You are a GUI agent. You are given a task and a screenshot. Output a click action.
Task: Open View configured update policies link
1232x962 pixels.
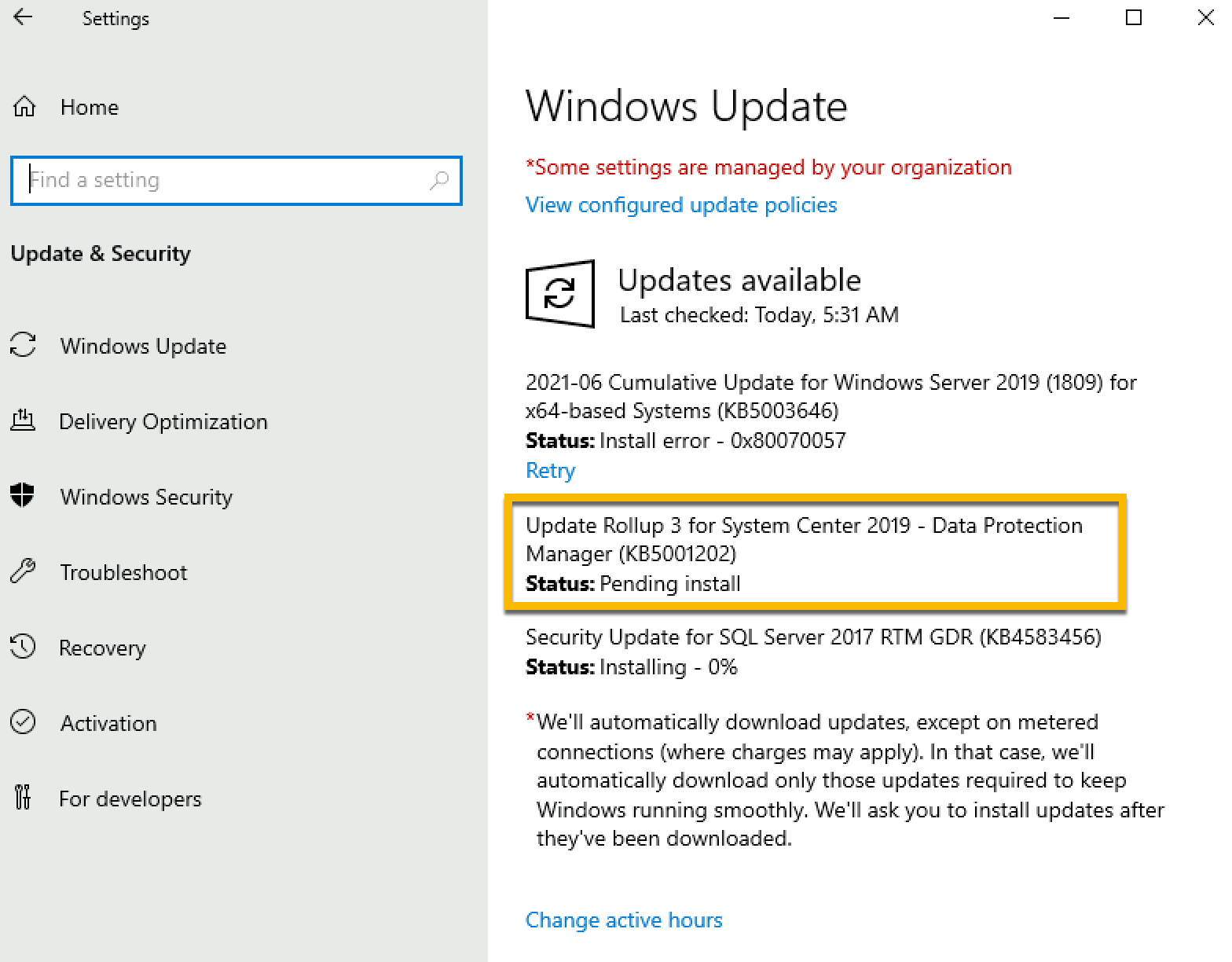[x=681, y=205]
